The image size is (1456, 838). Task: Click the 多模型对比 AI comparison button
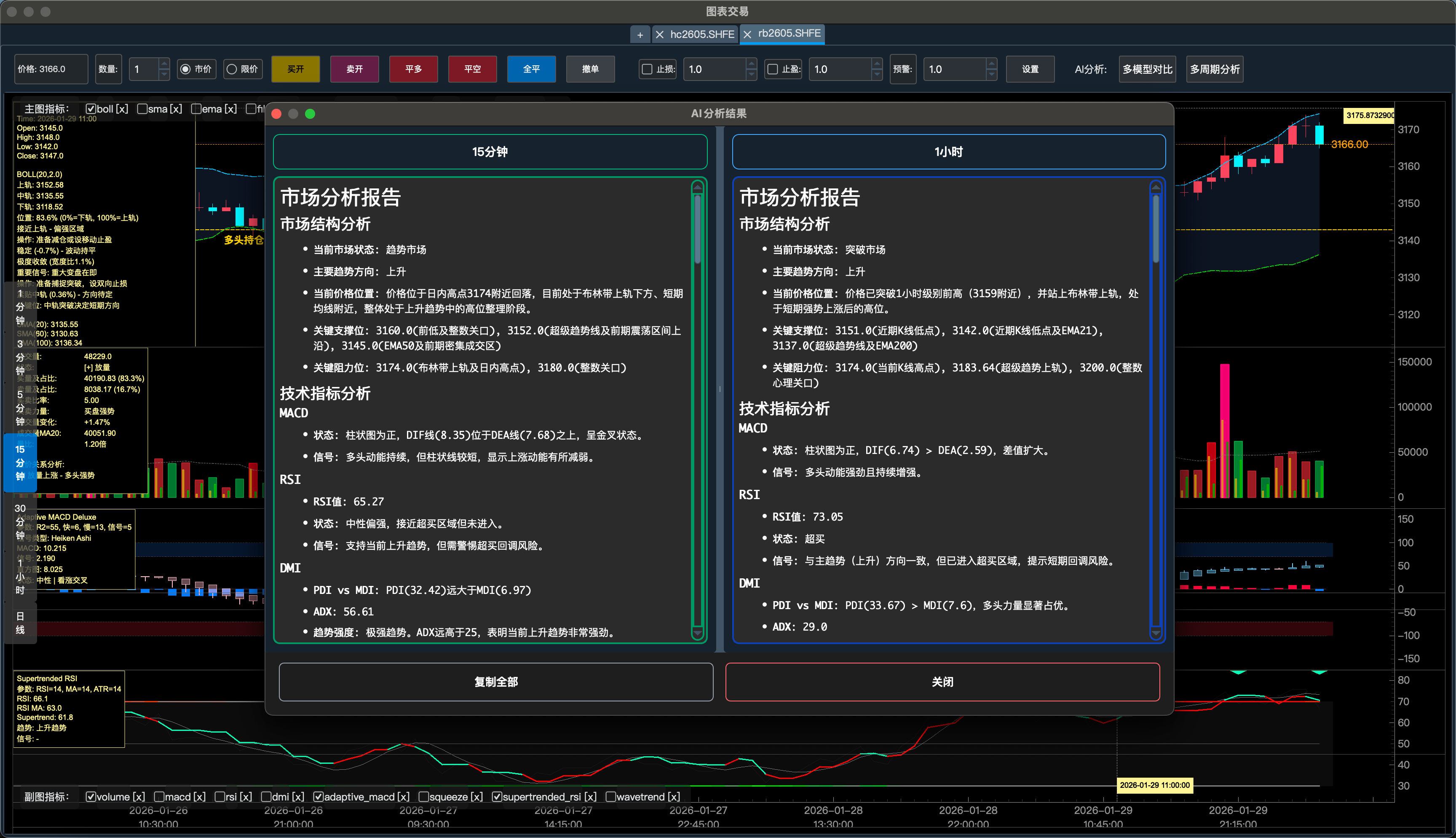(x=1147, y=69)
